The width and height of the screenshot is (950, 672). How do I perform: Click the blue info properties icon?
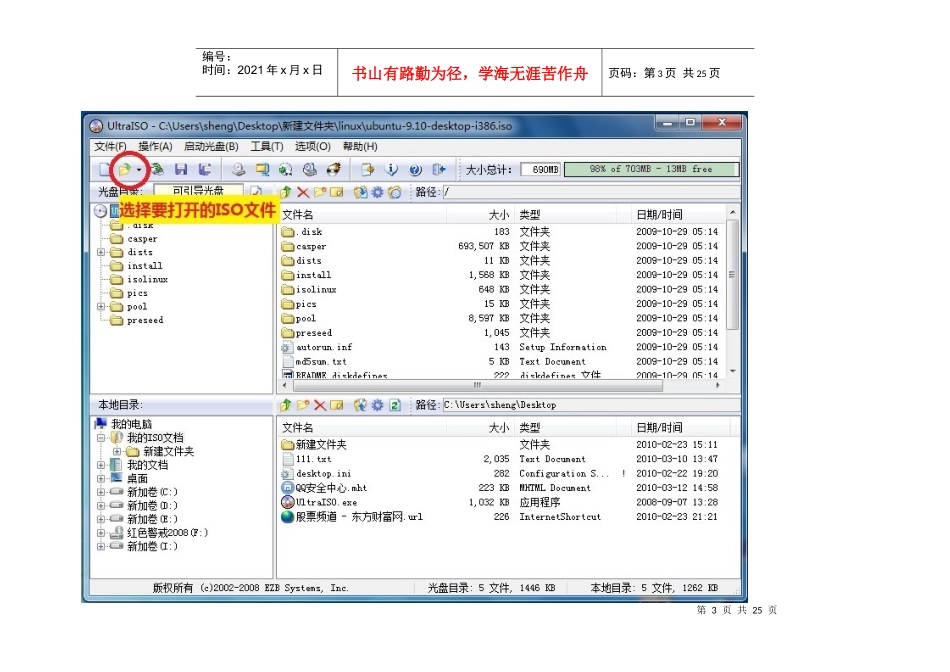(x=391, y=170)
